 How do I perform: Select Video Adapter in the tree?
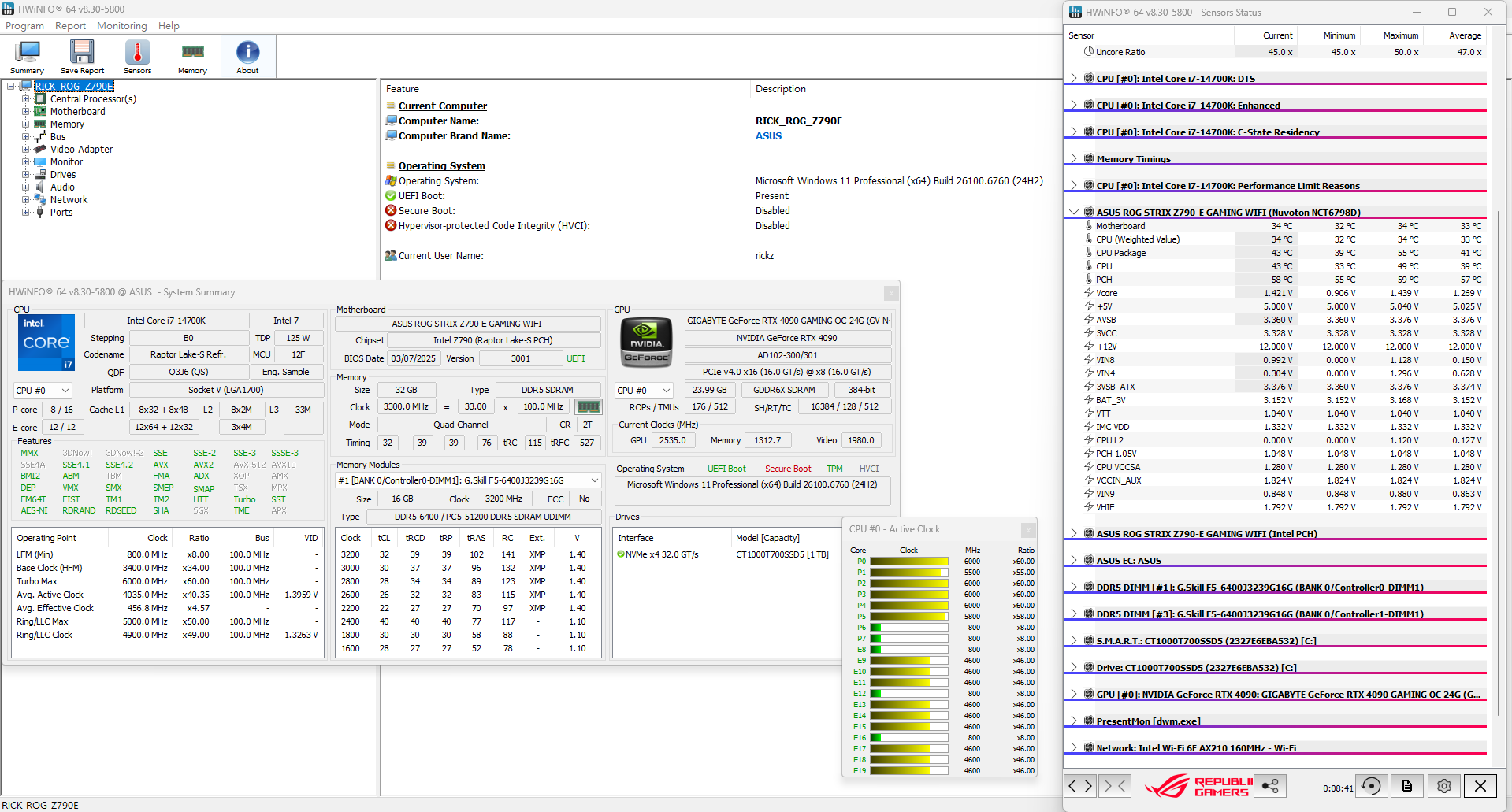coord(81,150)
